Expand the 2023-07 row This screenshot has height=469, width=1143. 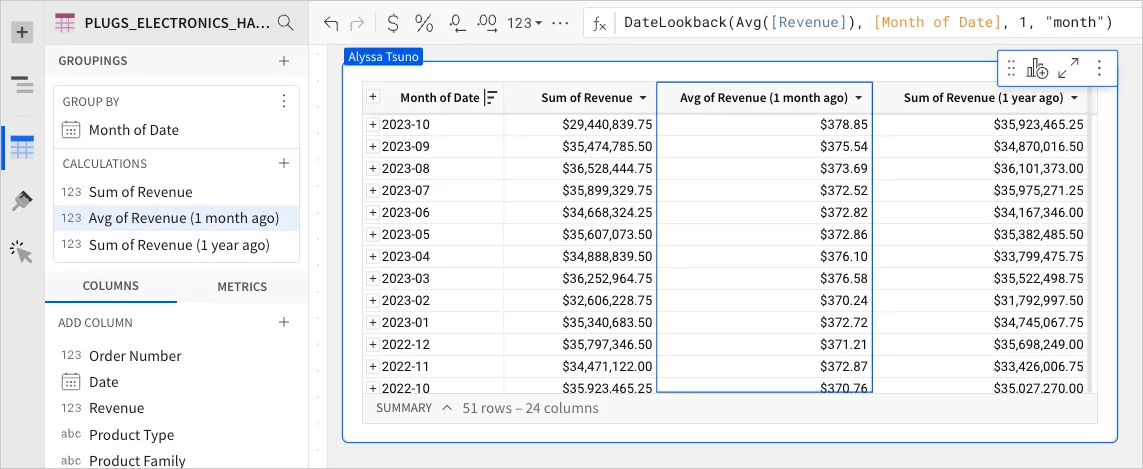[372, 190]
